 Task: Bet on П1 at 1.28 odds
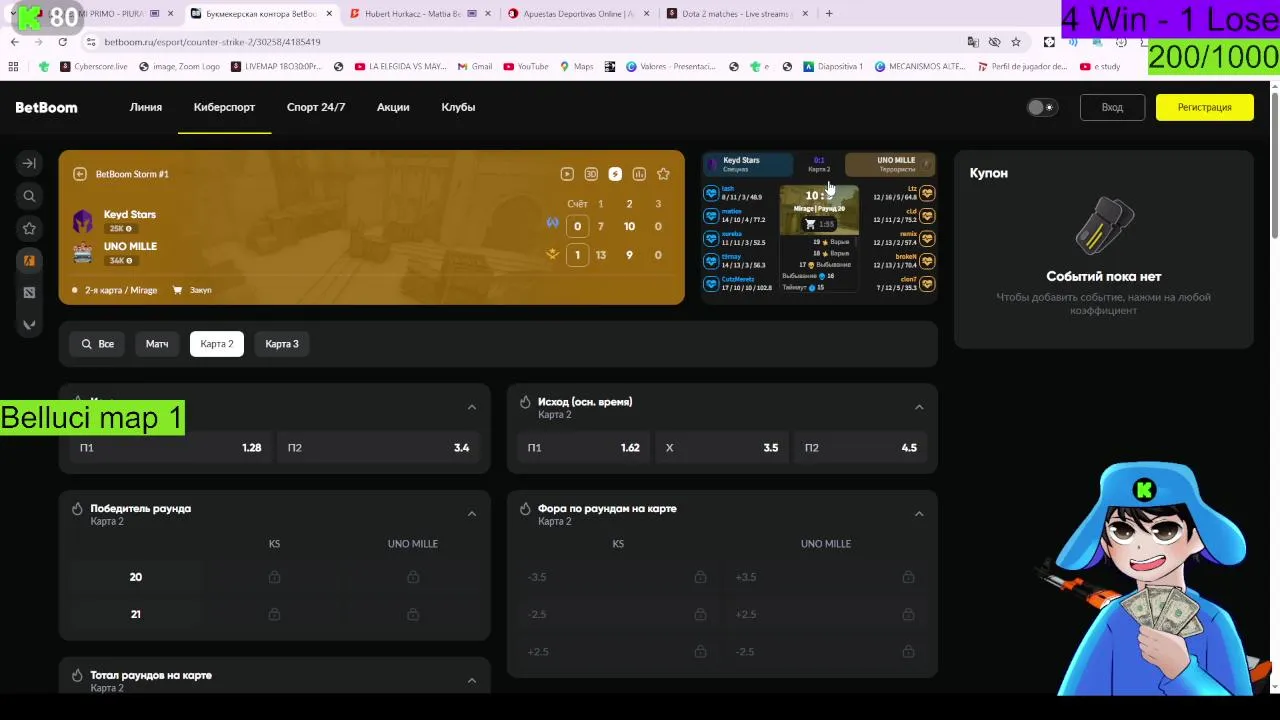pyautogui.click(x=170, y=448)
